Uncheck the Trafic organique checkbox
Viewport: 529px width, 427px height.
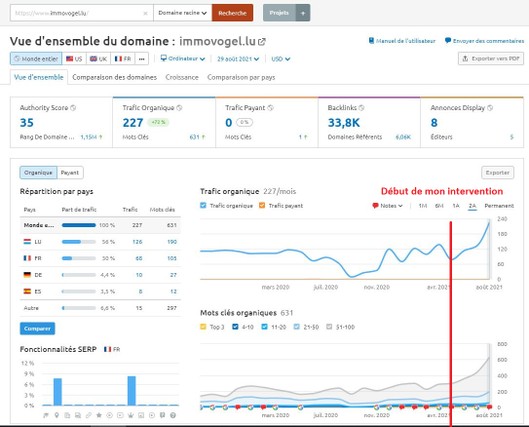point(203,205)
